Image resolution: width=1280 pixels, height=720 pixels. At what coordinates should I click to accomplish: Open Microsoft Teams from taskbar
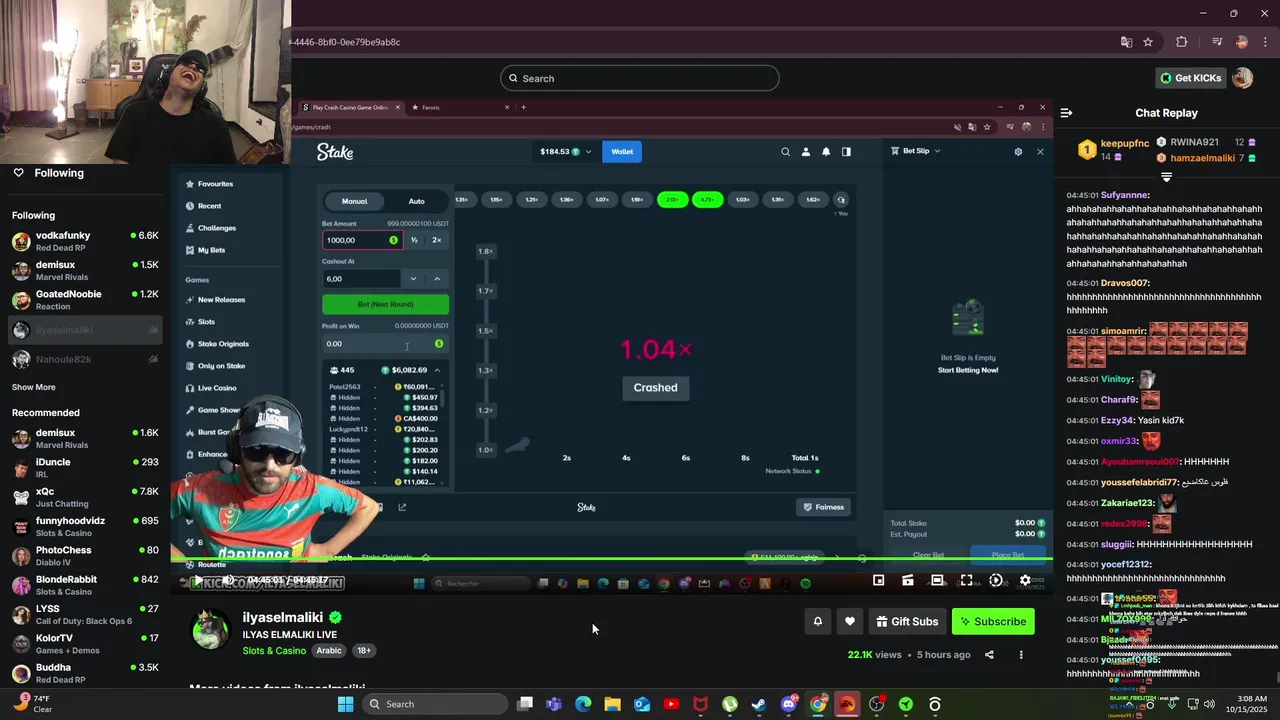click(x=554, y=704)
